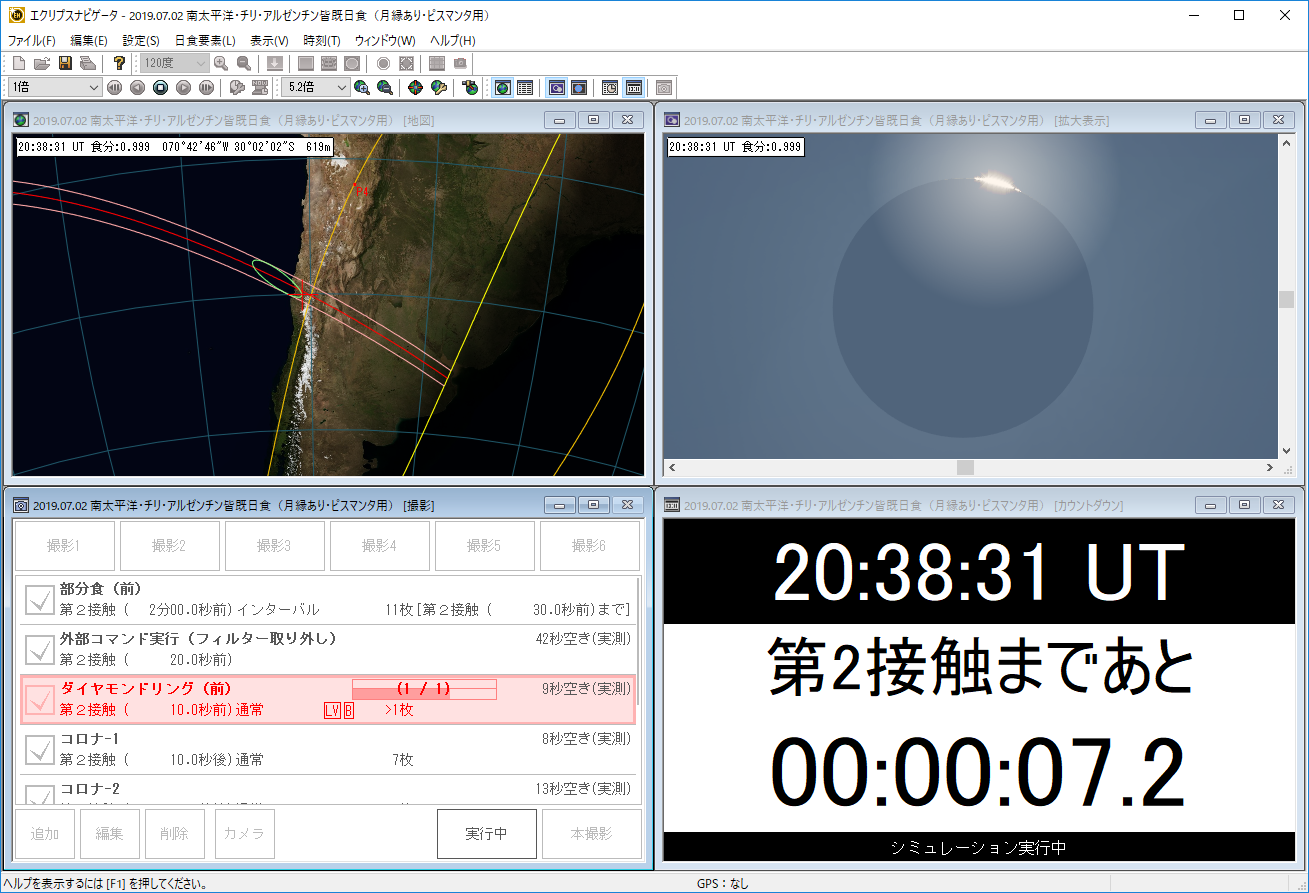
Task: Click the 本撮影 button
Action: [x=591, y=834]
